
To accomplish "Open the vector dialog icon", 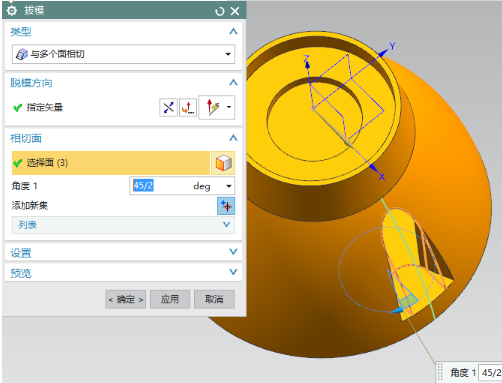I will pos(188,107).
